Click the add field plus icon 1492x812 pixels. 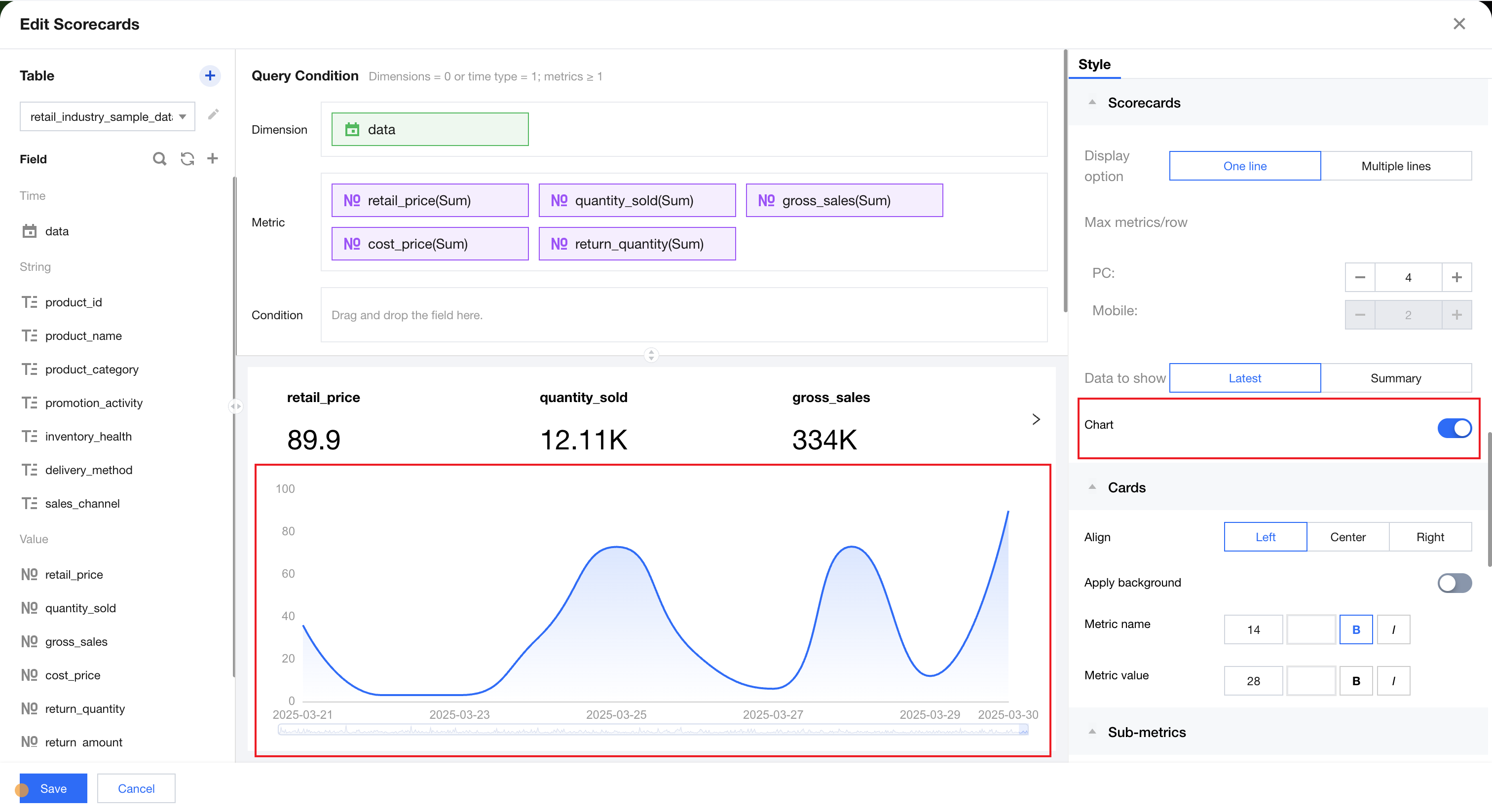[213, 159]
